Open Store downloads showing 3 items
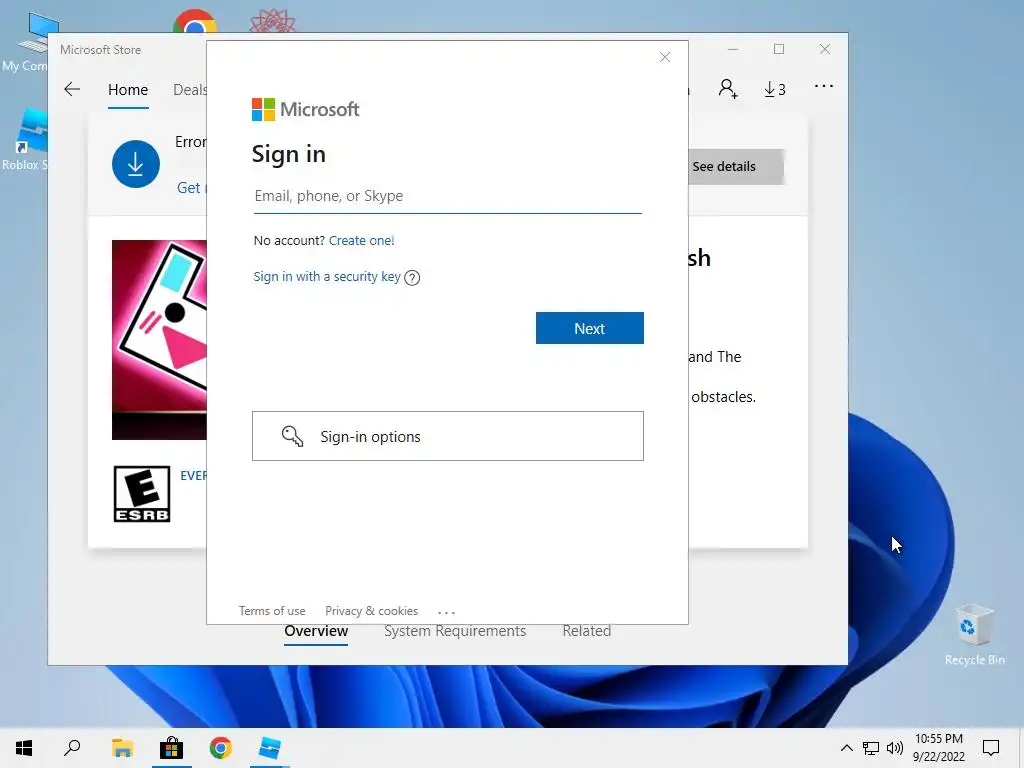 [775, 89]
